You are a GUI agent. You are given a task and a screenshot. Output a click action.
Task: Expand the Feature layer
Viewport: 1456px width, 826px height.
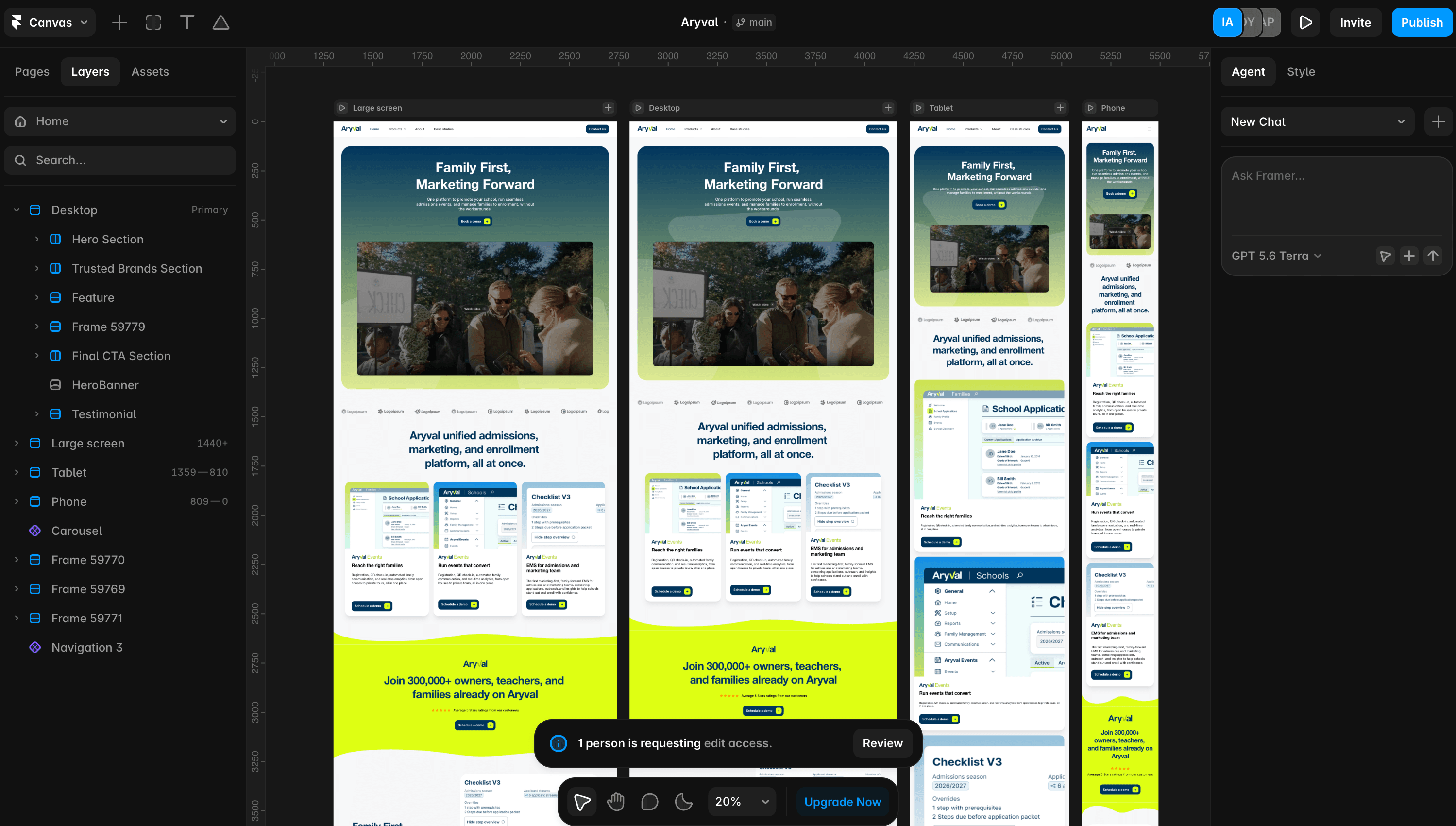click(x=37, y=298)
